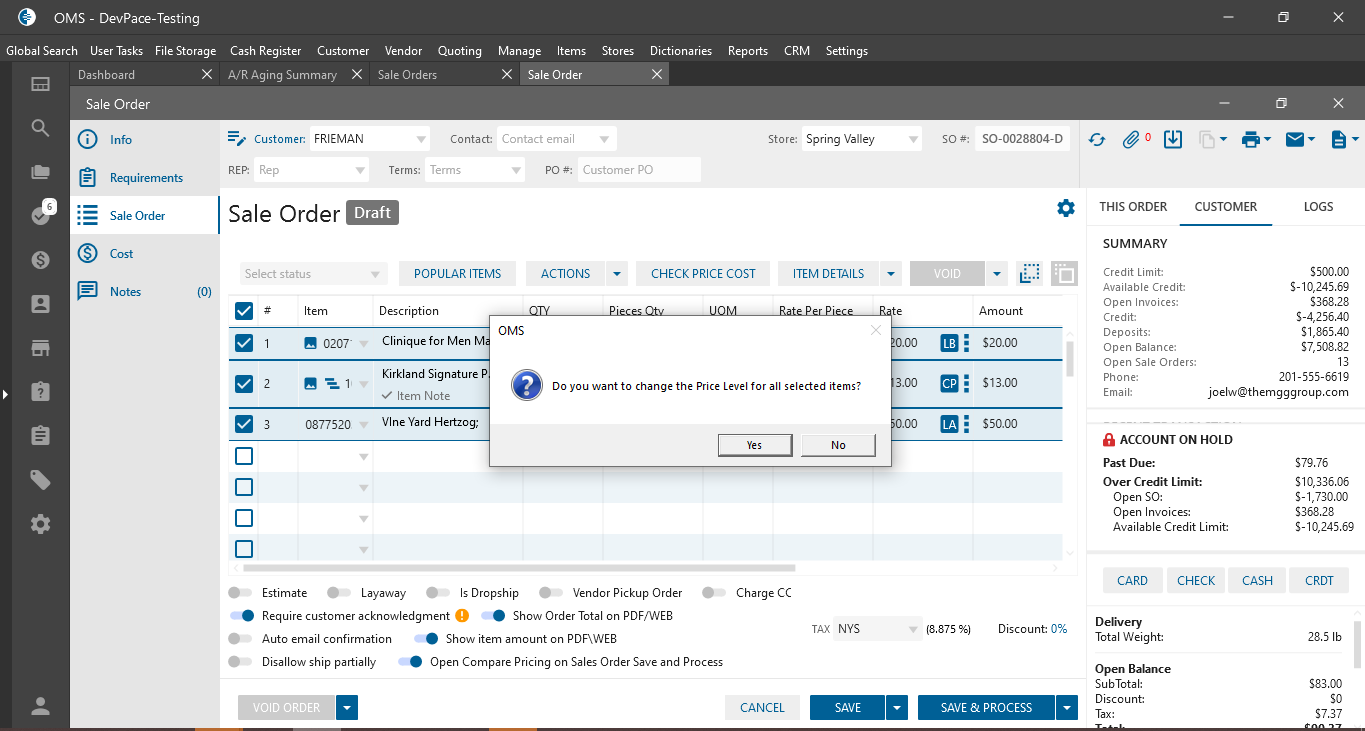The width and height of the screenshot is (1365, 731).
Task: Turn on Vendor Pickup Order toggle
Action: click(x=550, y=593)
